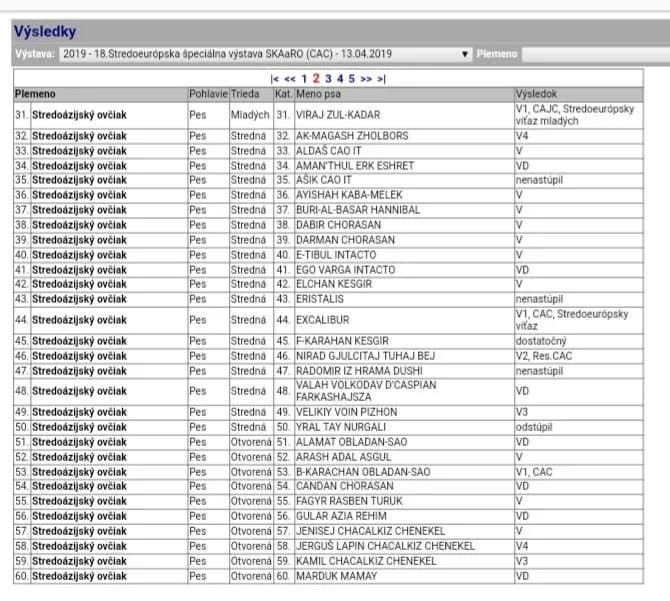
Task: Click class 'Mladých' in row 31
Action: tap(250, 115)
